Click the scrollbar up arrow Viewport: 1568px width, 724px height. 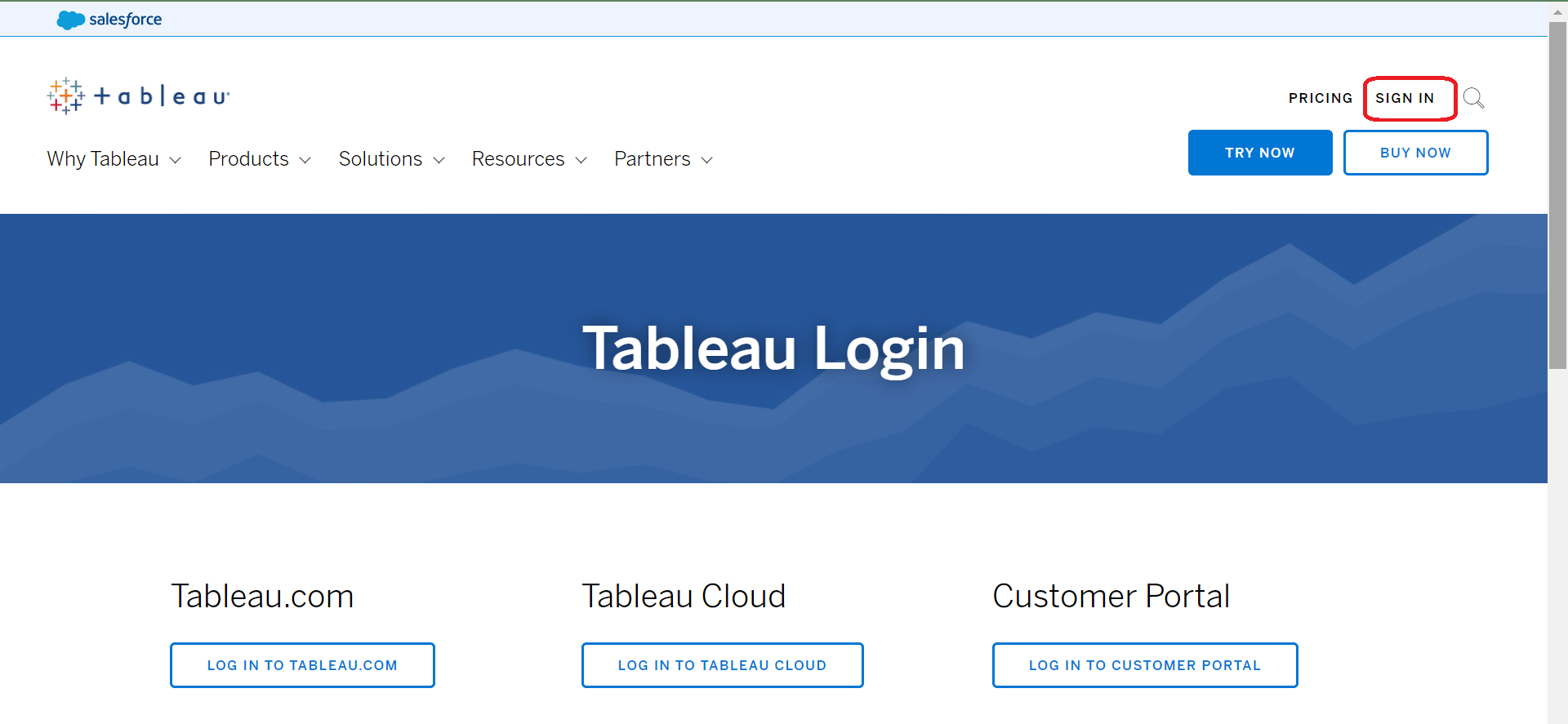click(1557, 11)
